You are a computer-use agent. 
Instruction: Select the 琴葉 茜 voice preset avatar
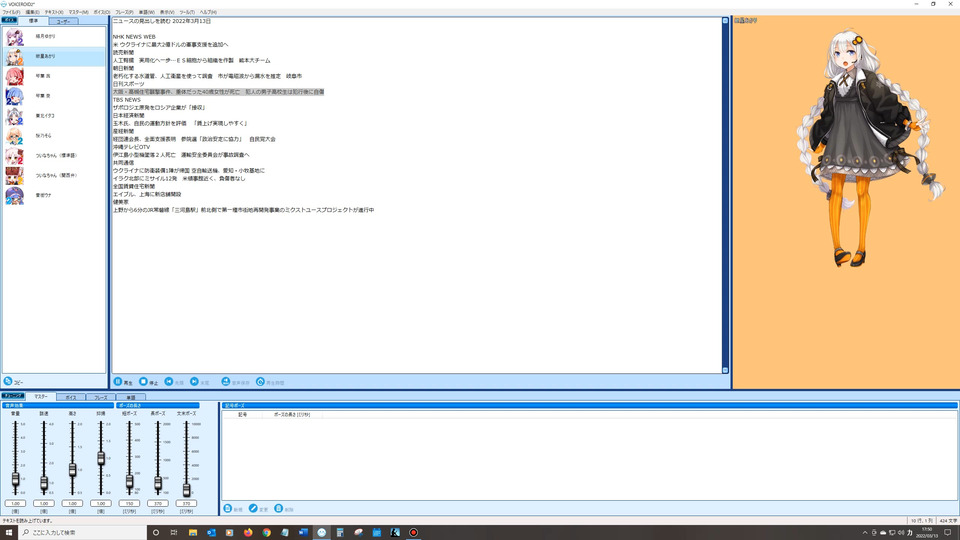[15, 77]
